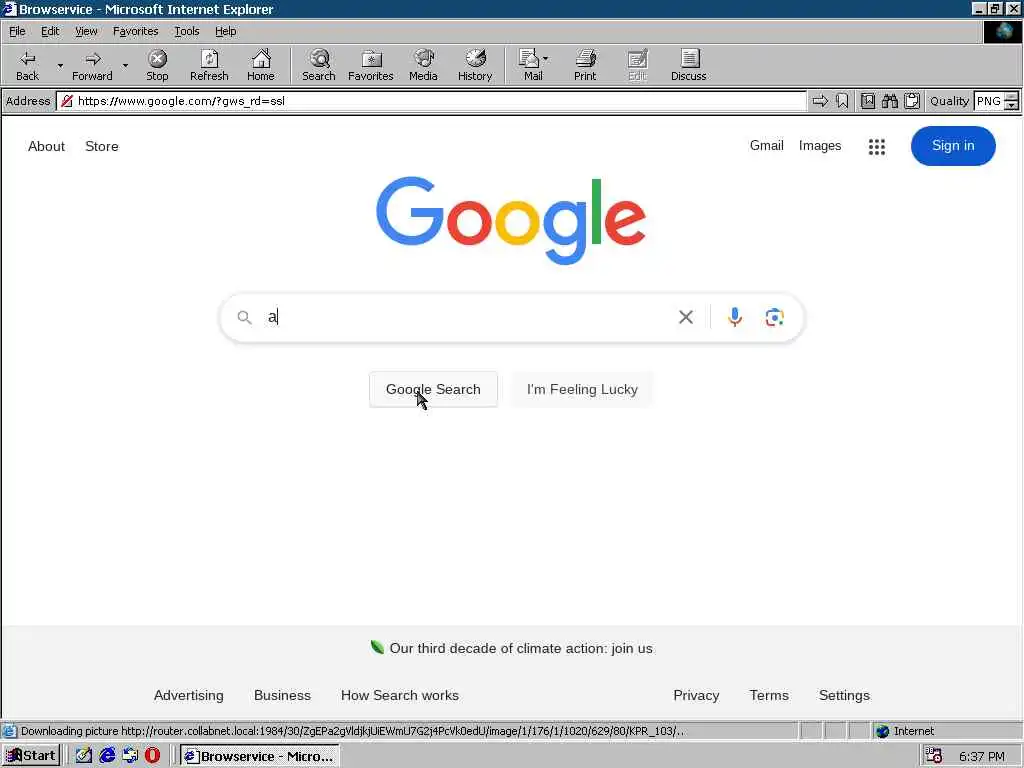The height and width of the screenshot is (768, 1024).
Task: Launch Opera from the quick launch bar
Action: [152, 756]
